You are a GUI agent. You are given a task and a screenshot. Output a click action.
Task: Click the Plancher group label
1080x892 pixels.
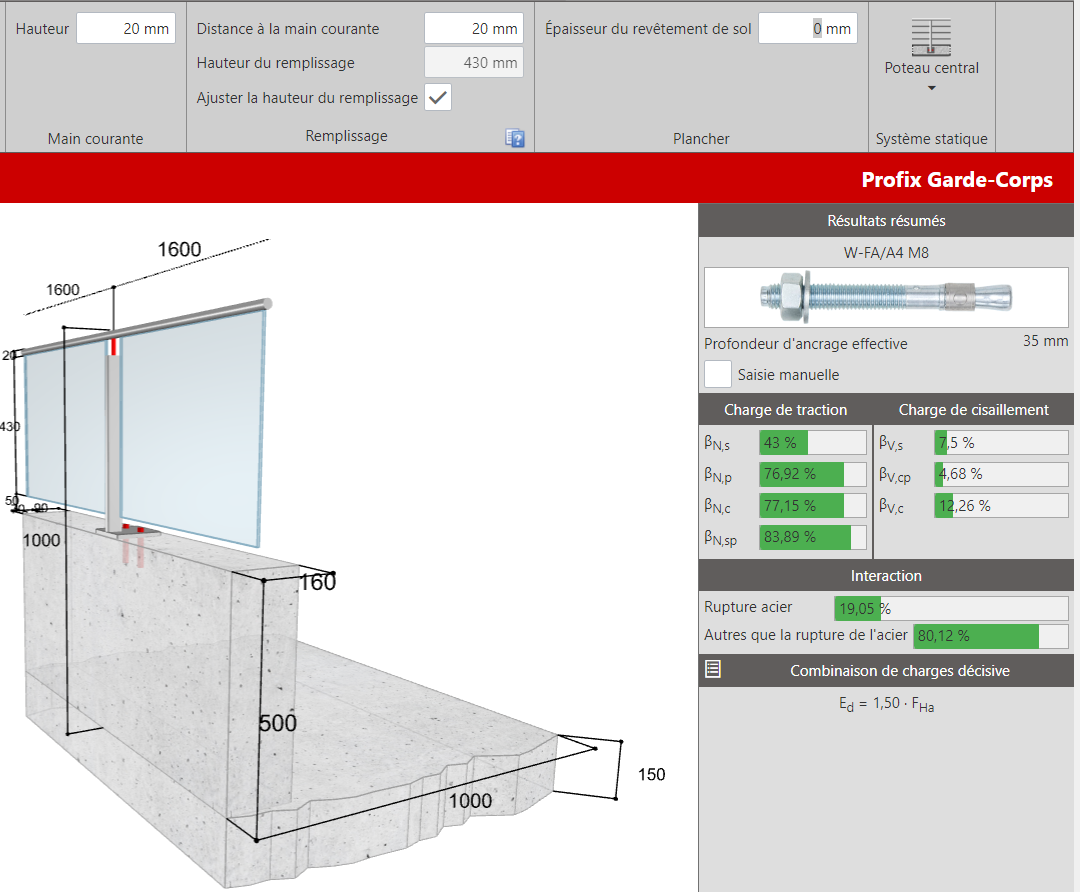(700, 138)
